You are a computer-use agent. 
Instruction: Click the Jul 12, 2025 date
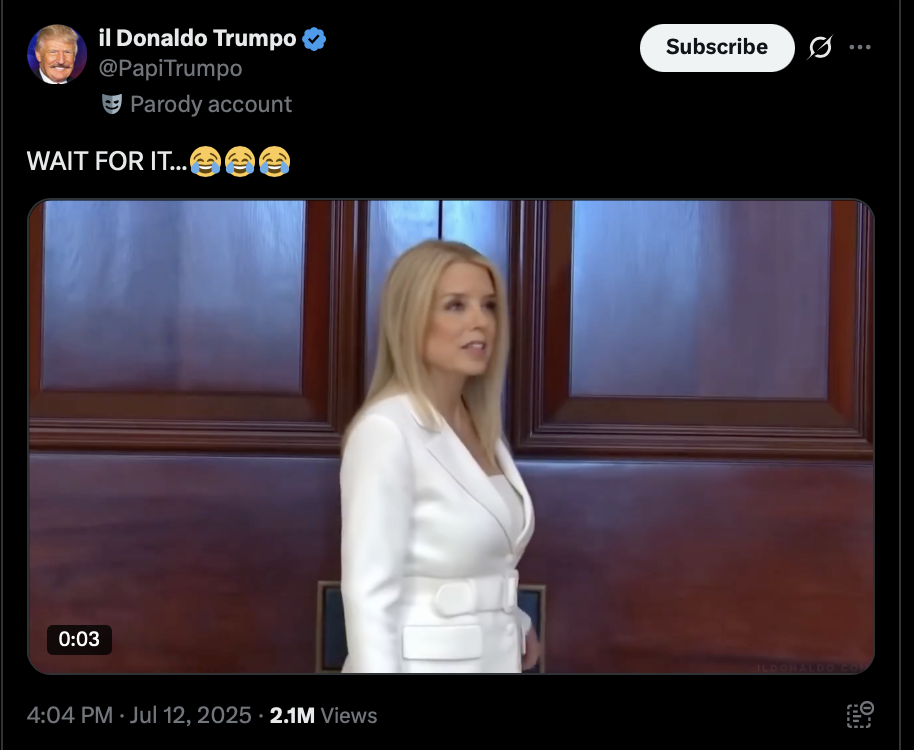(190, 715)
